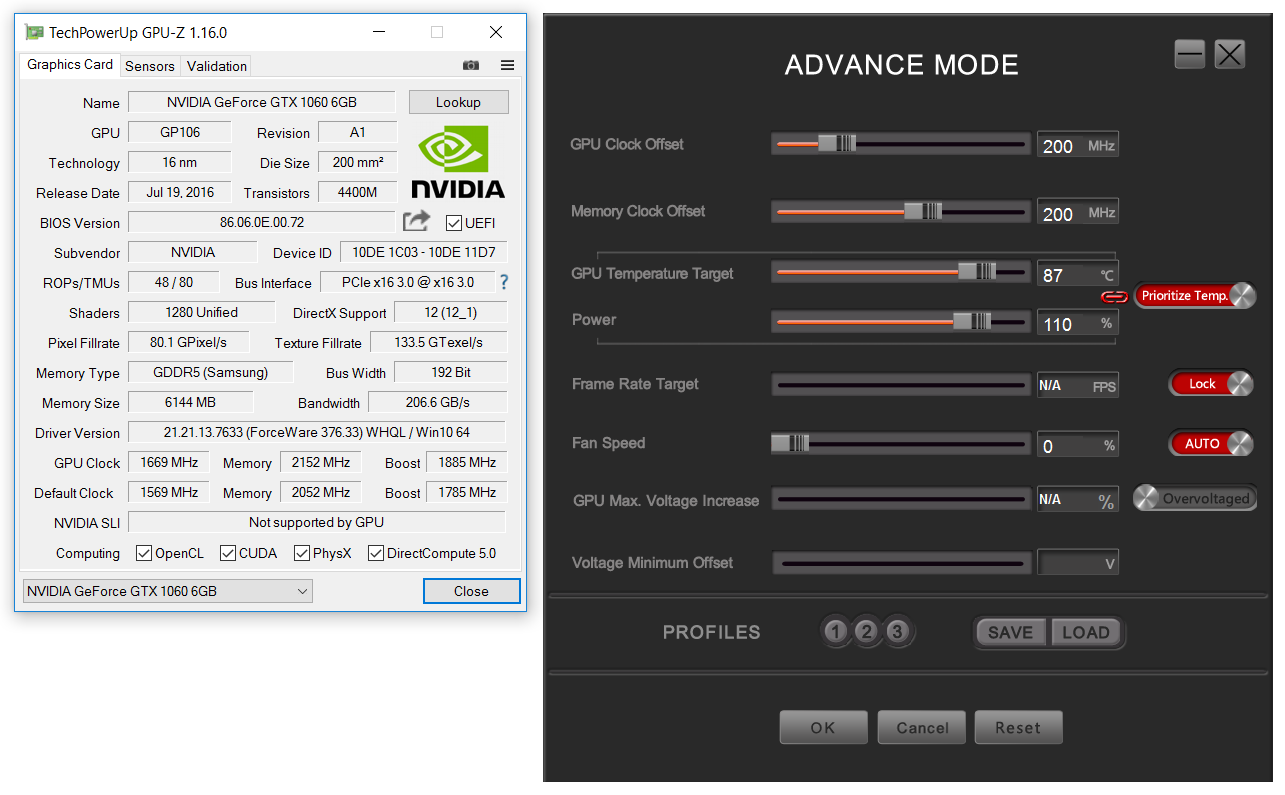1285x795 pixels.
Task: Click the Device ID value "10DE 1C03 - 10DE 11D7"
Action: pyautogui.click(x=424, y=252)
